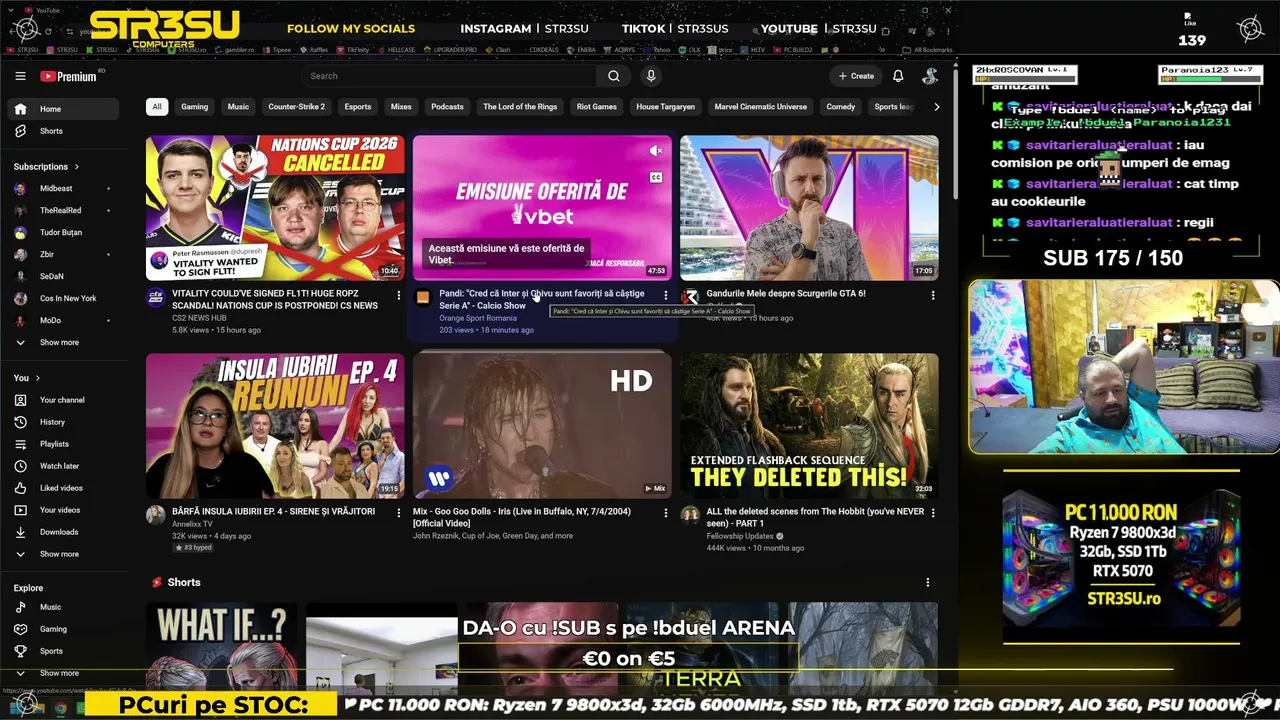The width and height of the screenshot is (1280, 720).
Task: Click the Fellowship Updates channel avatar
Action: (x=690, y=515)
